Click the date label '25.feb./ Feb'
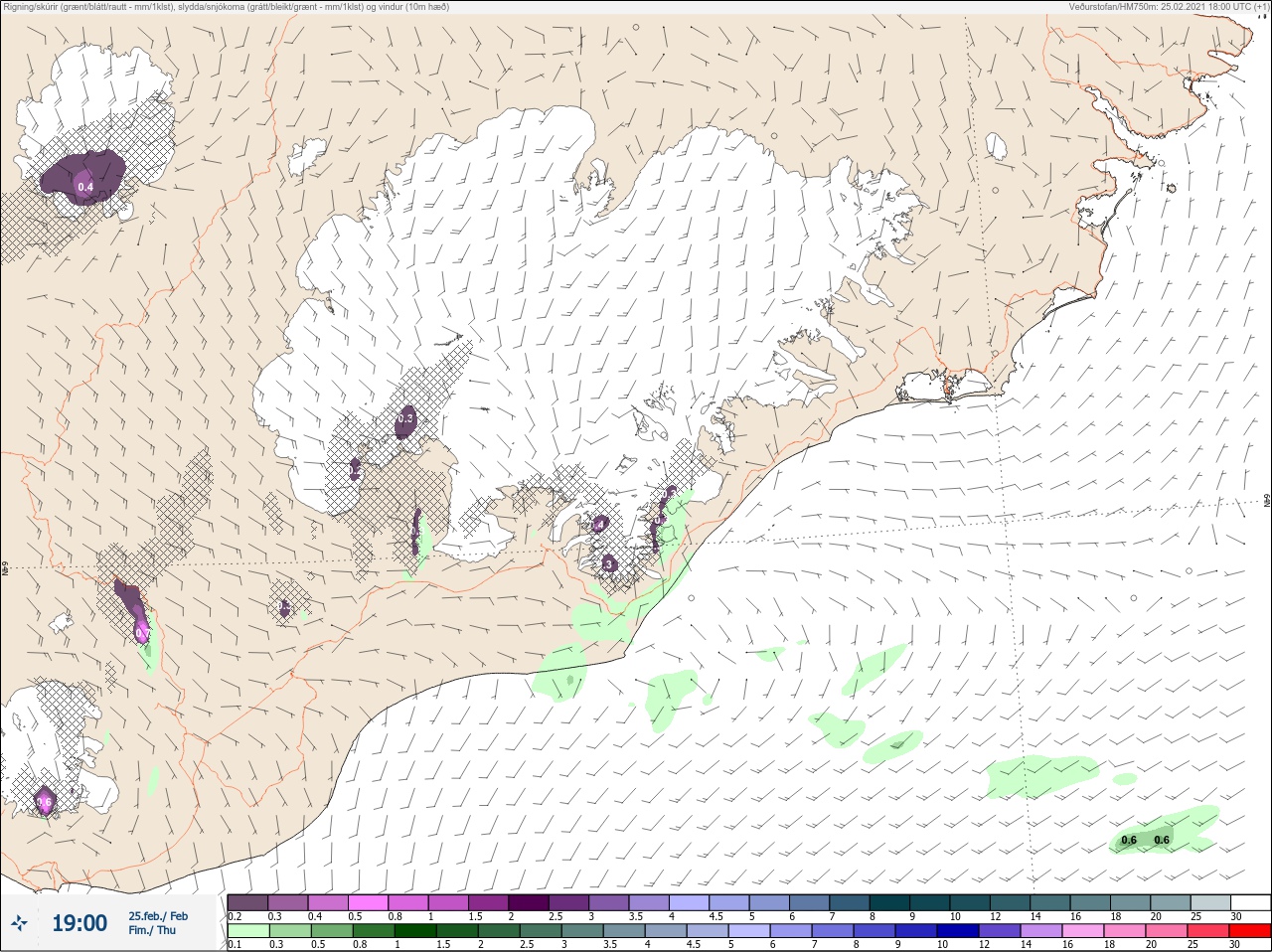Screen dimensions: 1272x952 click(158, 915)
